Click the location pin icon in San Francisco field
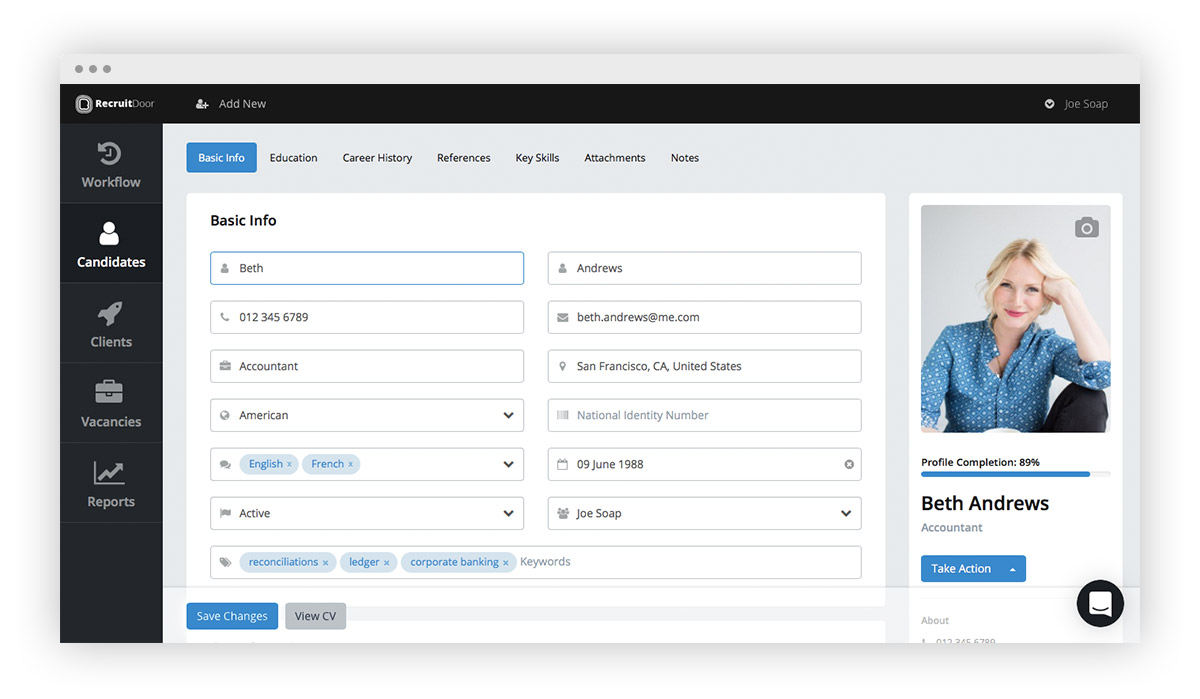Viewport: 1200px width, 699px height. (x=563, y=366)
